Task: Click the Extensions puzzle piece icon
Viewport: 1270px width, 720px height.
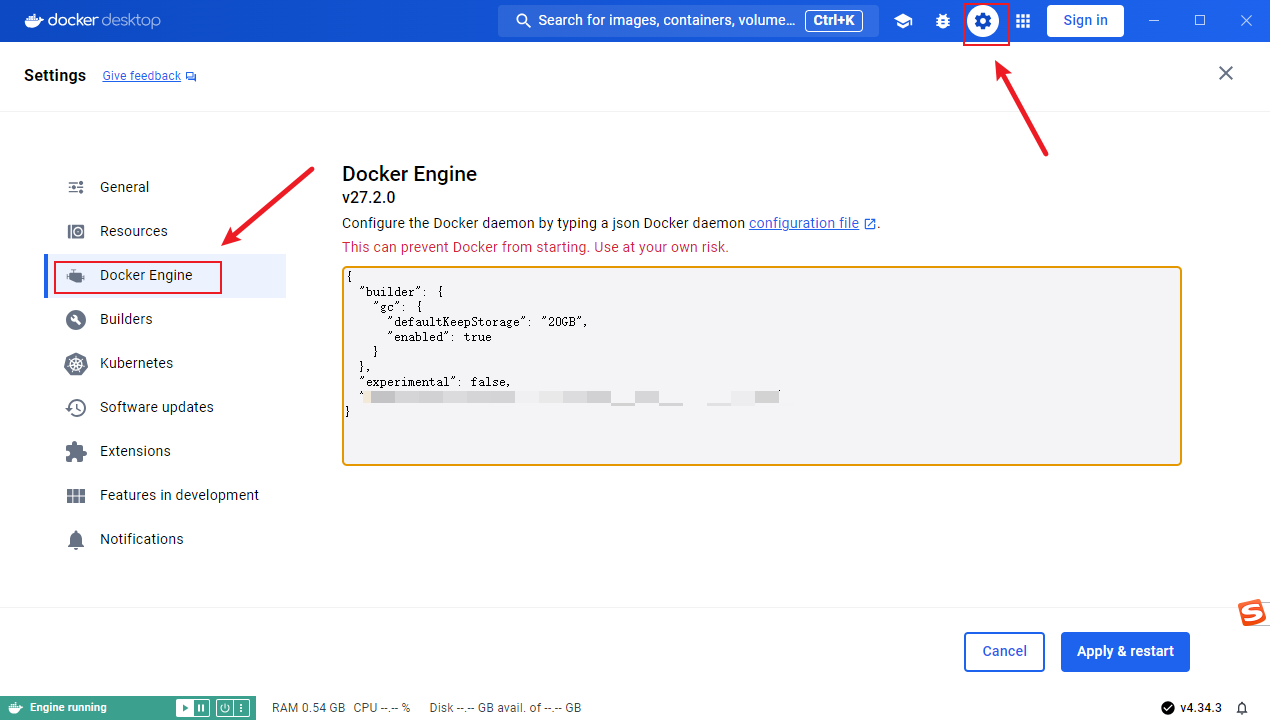Action: pos(76,451)
